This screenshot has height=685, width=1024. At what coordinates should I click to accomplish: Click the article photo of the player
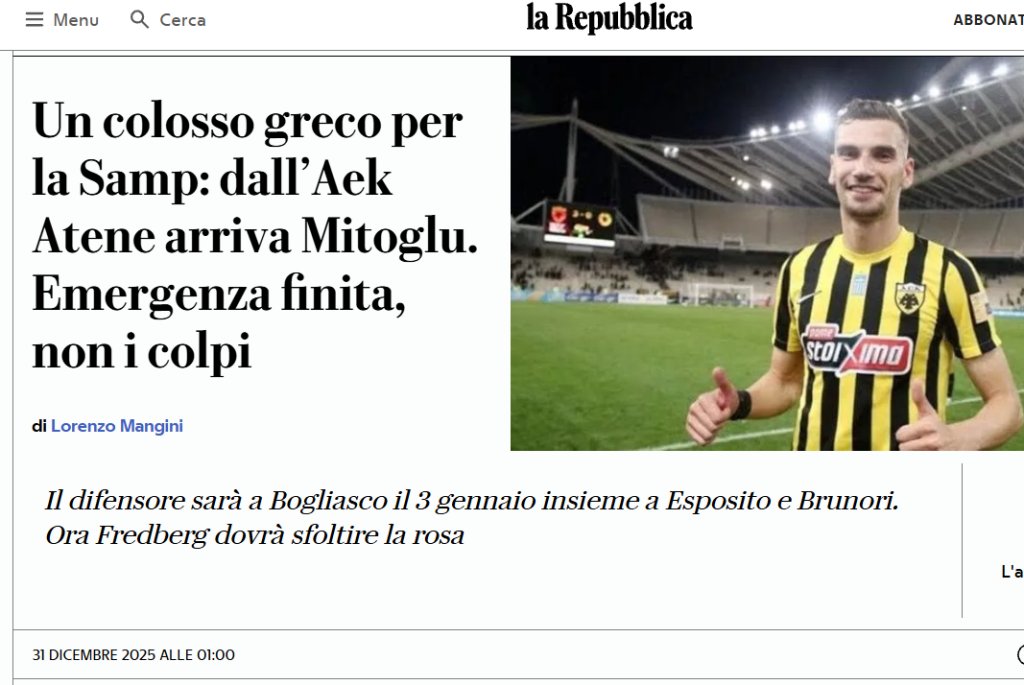(x=767, y=253)
